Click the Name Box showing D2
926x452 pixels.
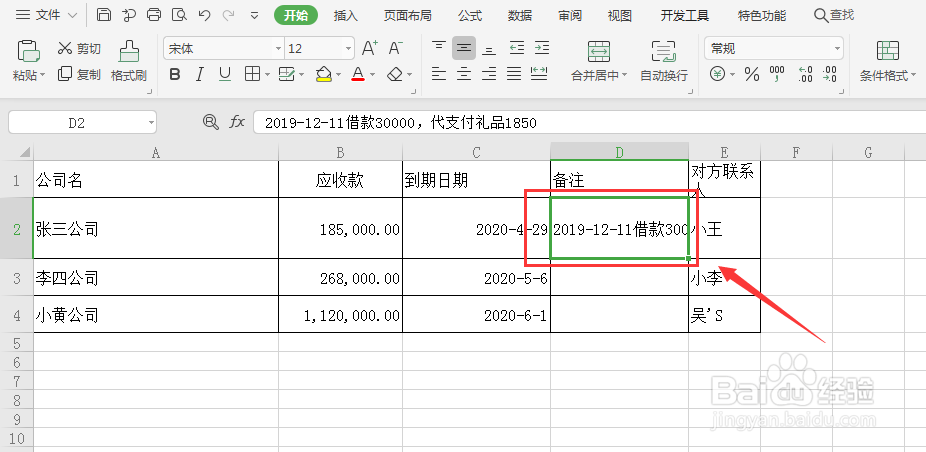[x=82, y=123]
